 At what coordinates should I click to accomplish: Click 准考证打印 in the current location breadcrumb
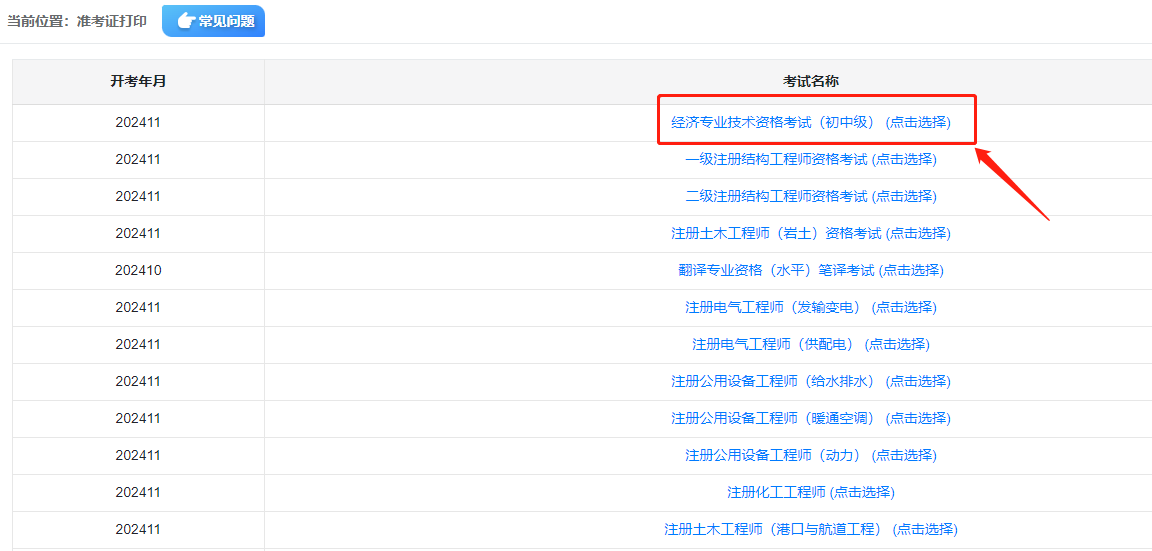[112, 21]
